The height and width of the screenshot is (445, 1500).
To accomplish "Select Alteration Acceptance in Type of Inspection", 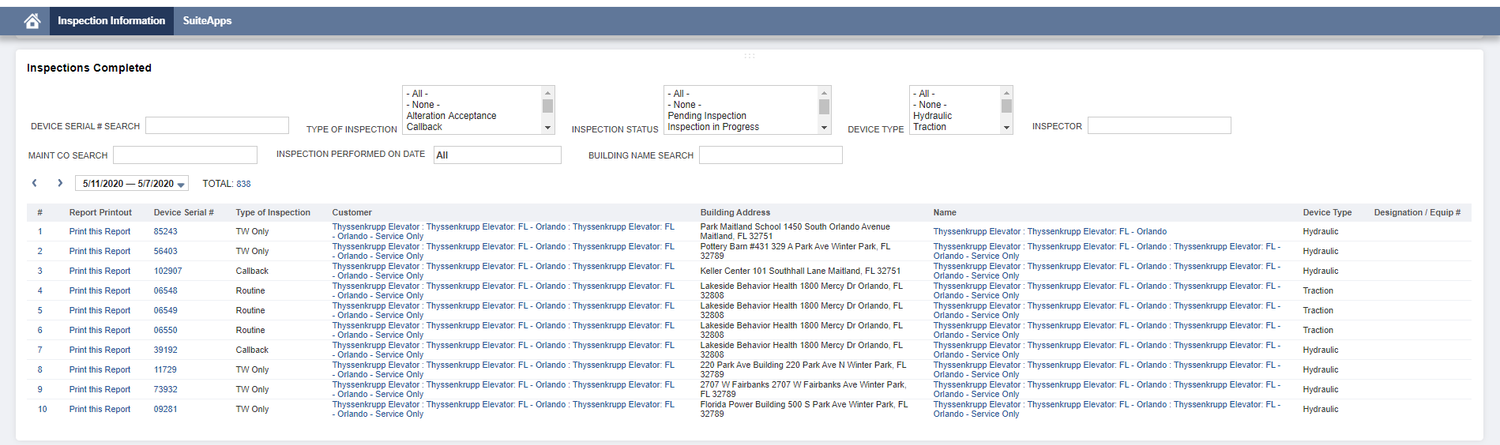I will coord(451,116).
